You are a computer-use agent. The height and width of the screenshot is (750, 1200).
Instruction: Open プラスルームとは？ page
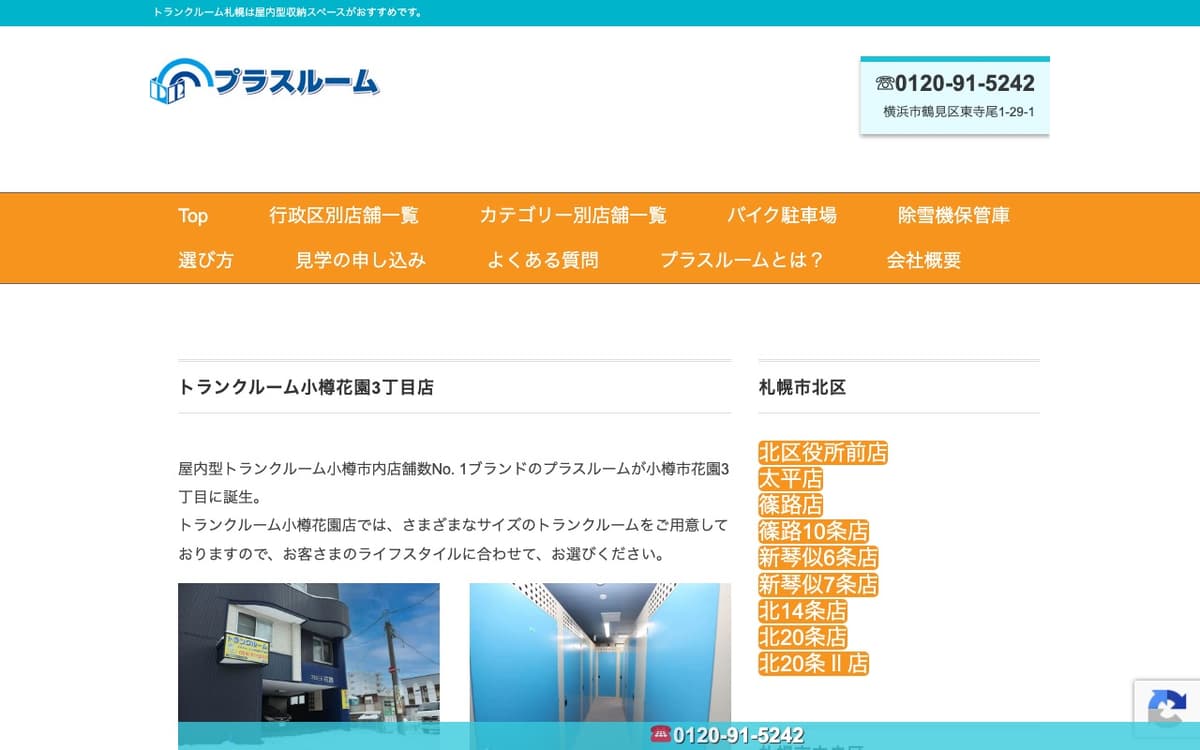click(742, 260)
